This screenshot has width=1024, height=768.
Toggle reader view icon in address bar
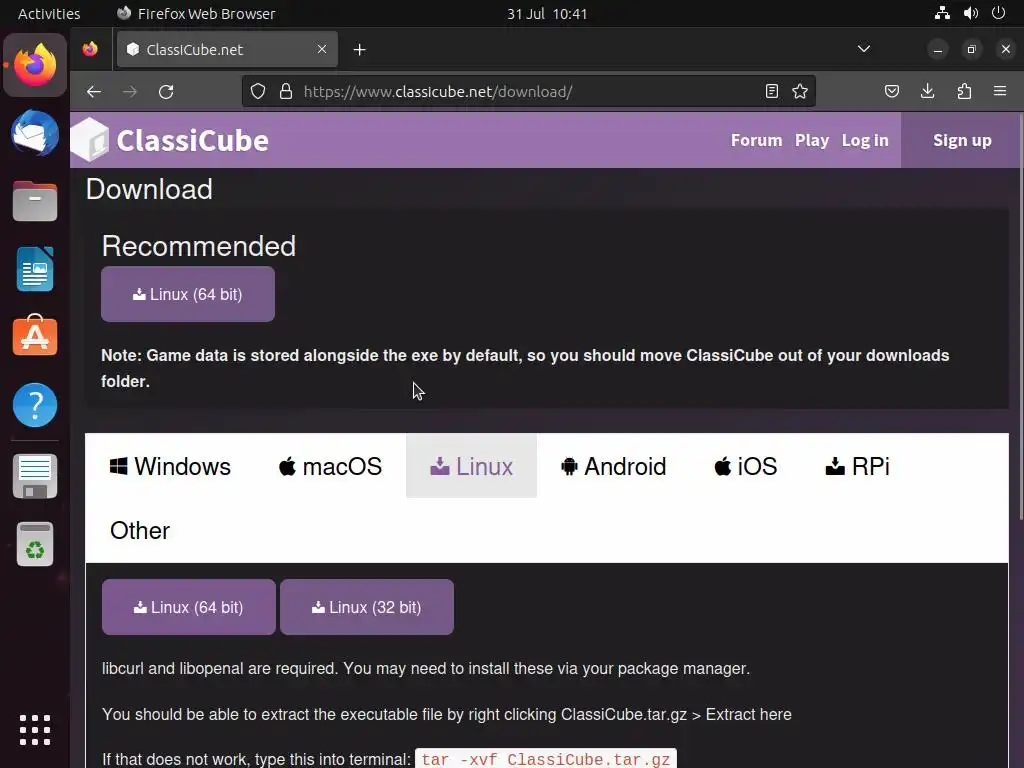771,91
